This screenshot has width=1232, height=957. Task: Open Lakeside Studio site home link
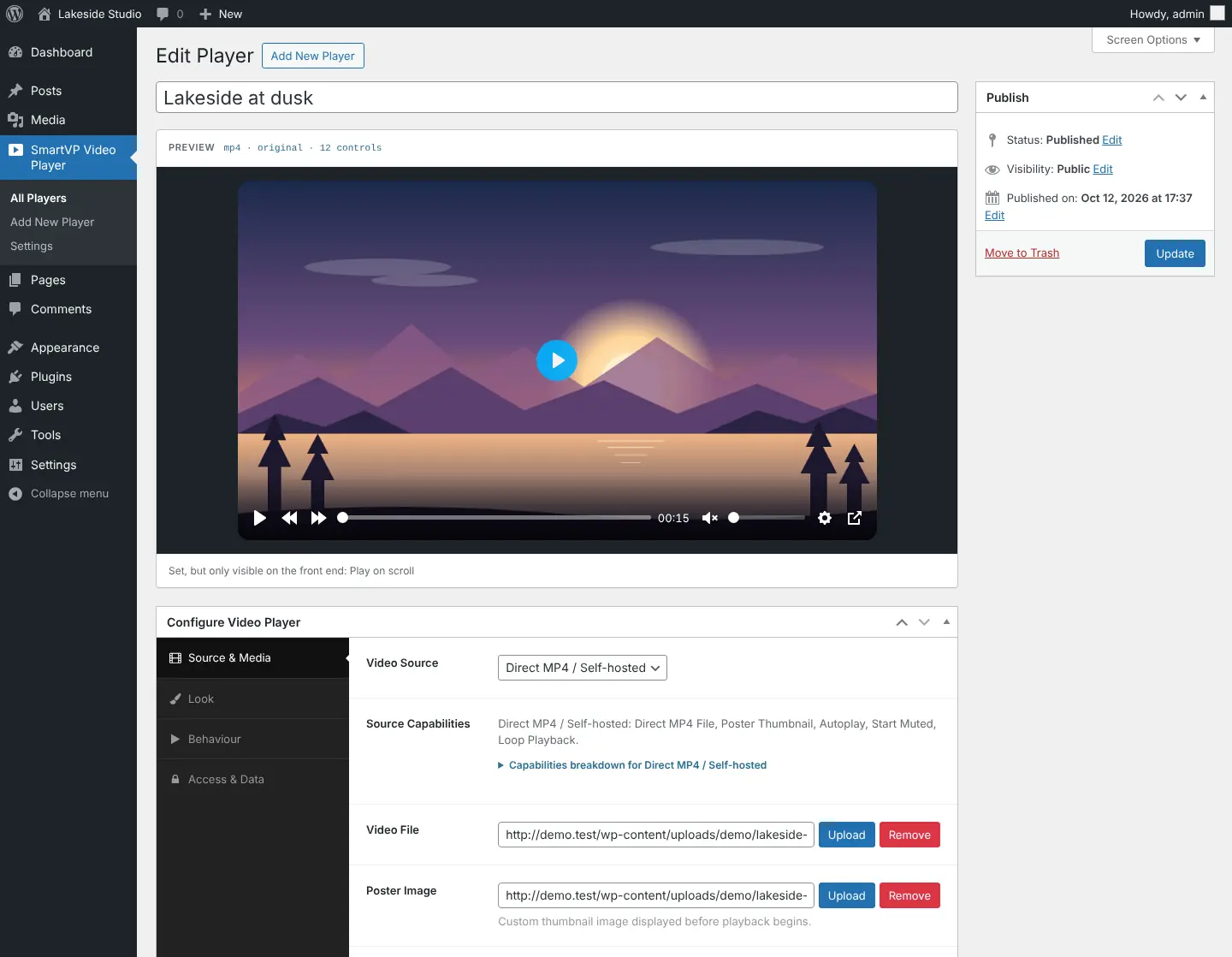(x=90, y=14)
